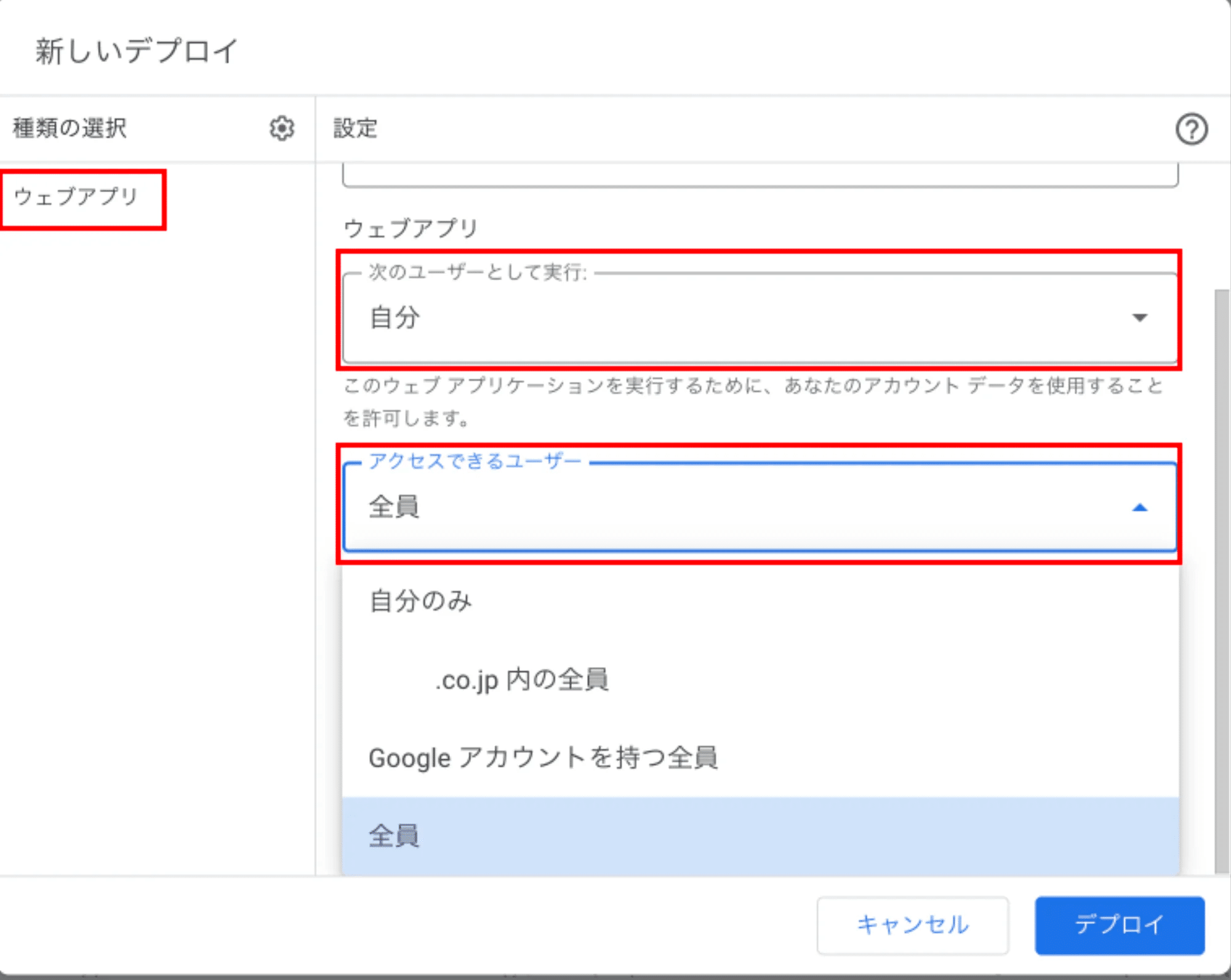Click the 種類の選択 header label

[70, 128]
